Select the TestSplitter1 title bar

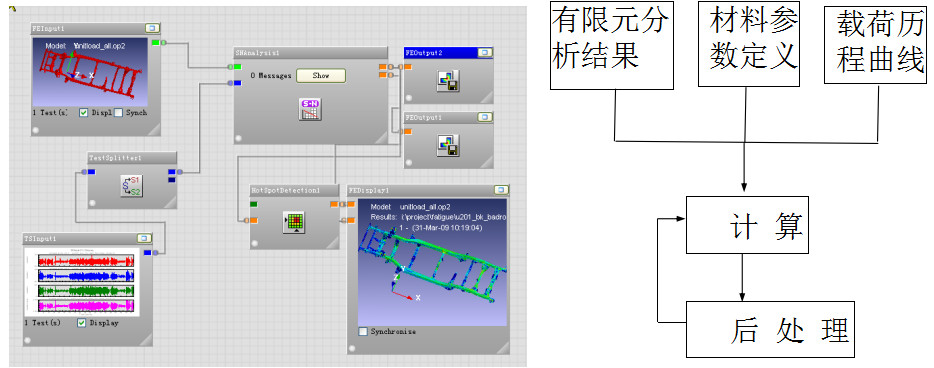pos(132,158)
